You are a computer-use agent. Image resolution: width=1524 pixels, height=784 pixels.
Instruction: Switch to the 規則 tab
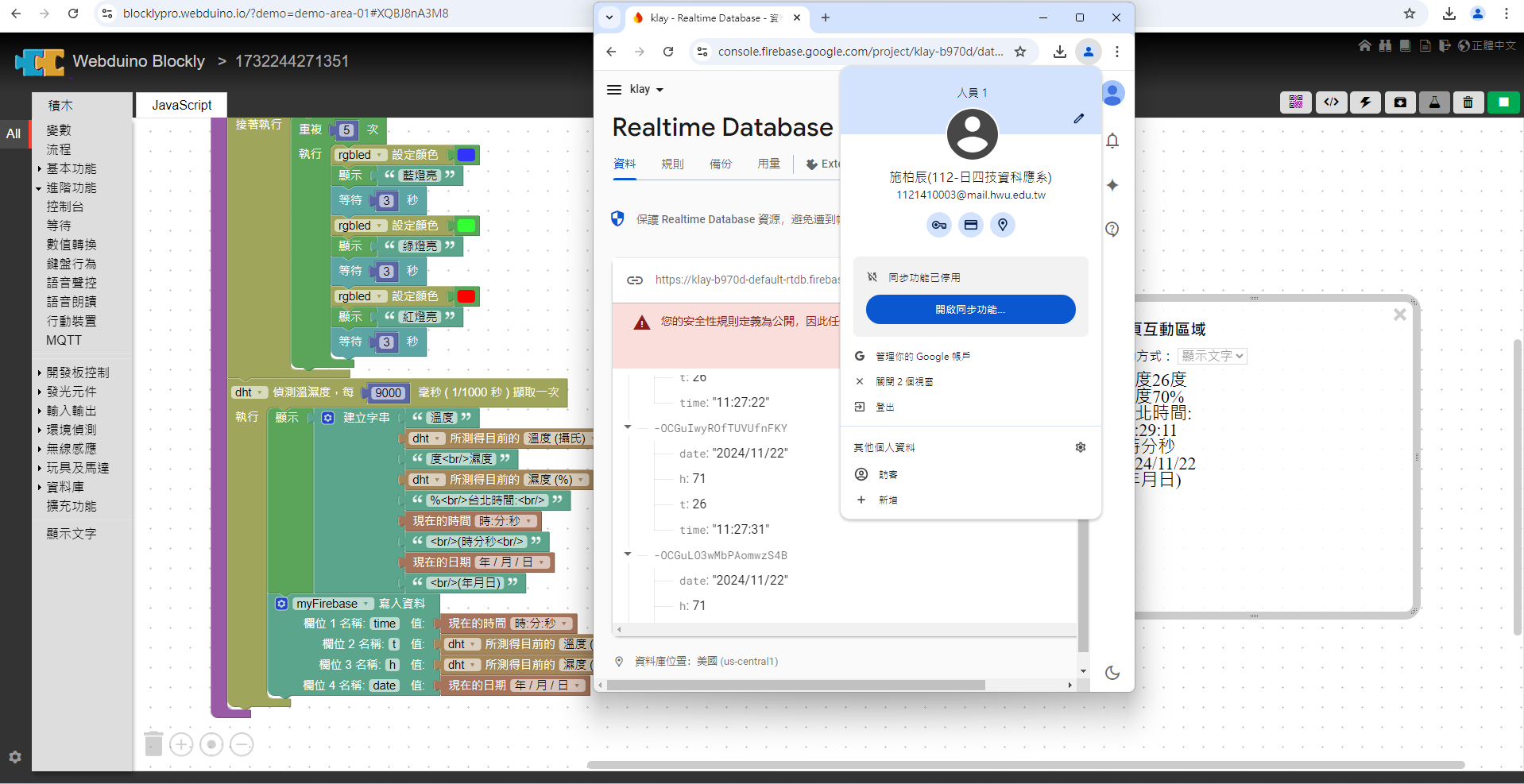[672, 164]
